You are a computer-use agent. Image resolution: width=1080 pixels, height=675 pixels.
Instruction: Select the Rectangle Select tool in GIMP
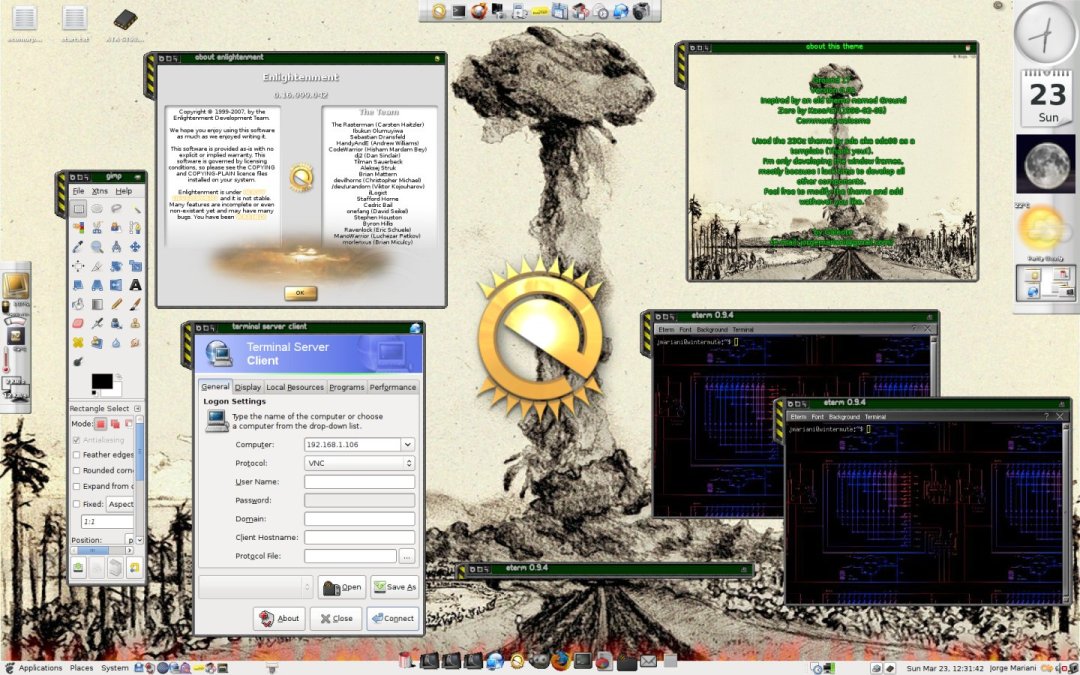[x=79, y=209]
